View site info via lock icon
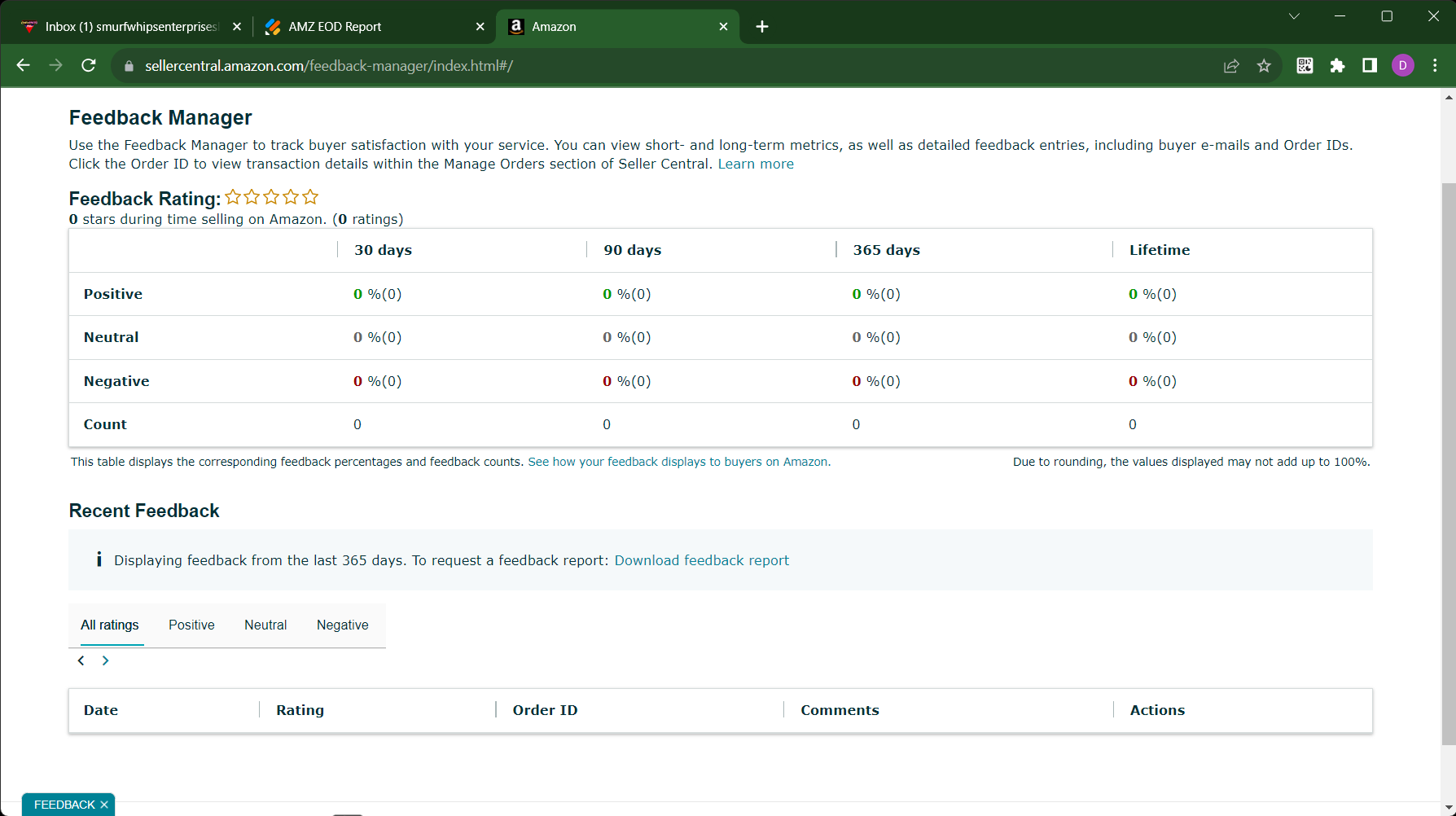The image size is (1456, 816). tap(129, 66)
